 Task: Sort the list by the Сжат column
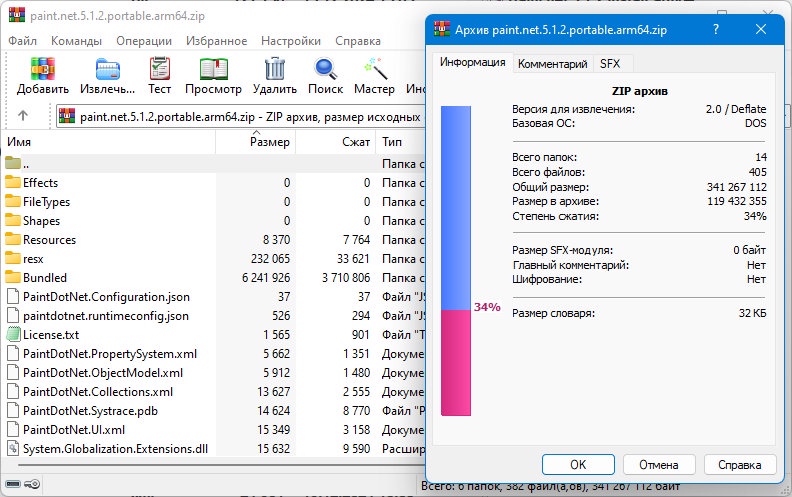pos(335,142)
